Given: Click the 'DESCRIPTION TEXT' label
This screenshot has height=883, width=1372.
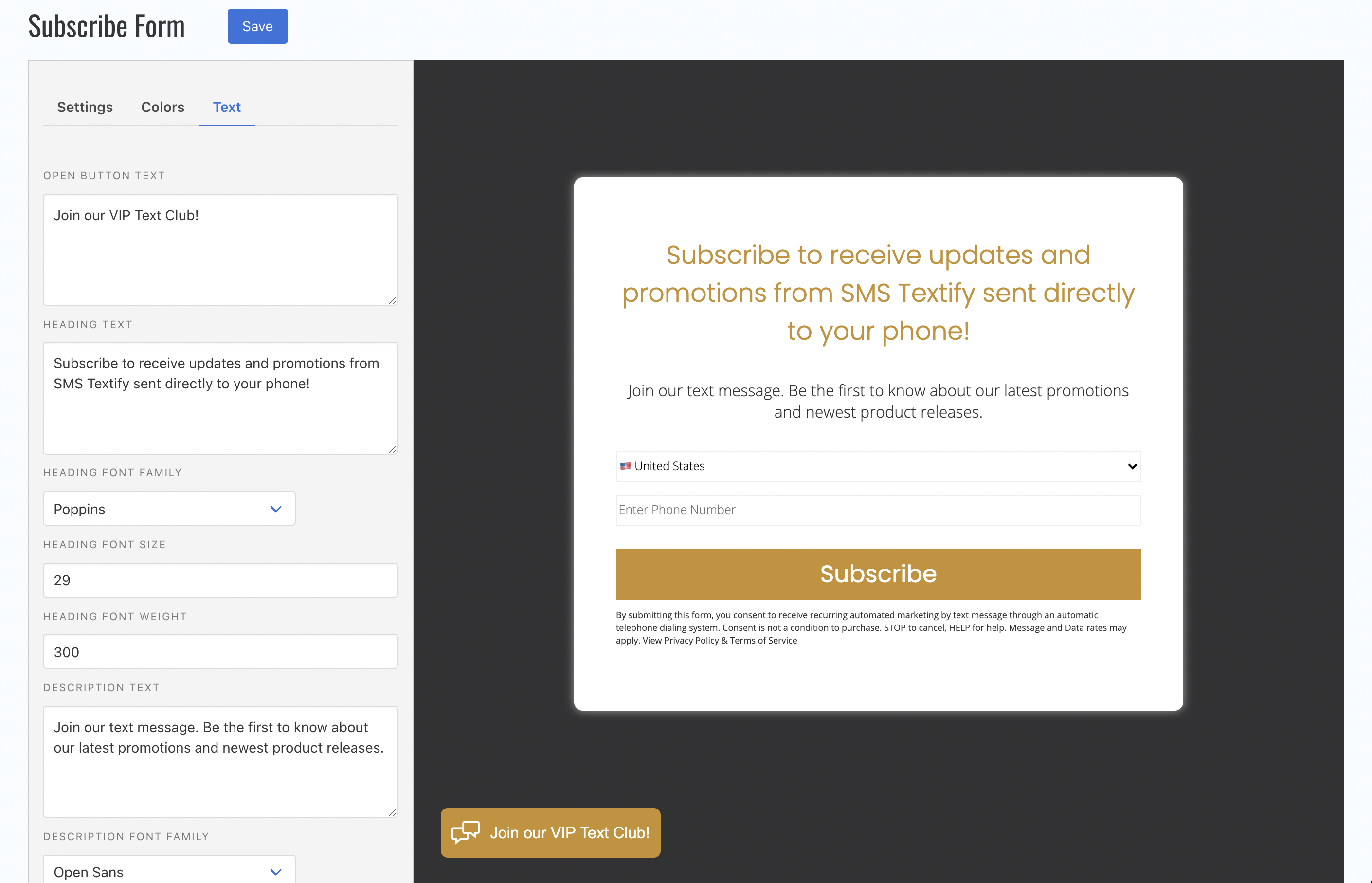Looking at the screenshot, I should 101,687.
